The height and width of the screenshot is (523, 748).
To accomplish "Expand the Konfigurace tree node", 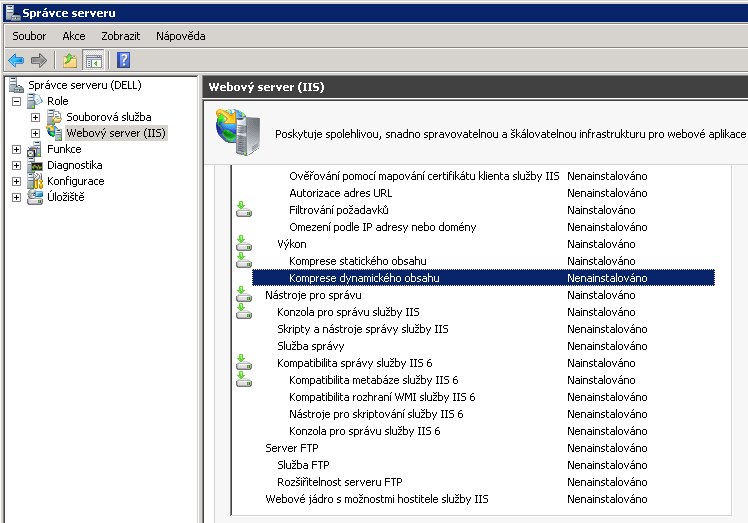I will 17,181.
